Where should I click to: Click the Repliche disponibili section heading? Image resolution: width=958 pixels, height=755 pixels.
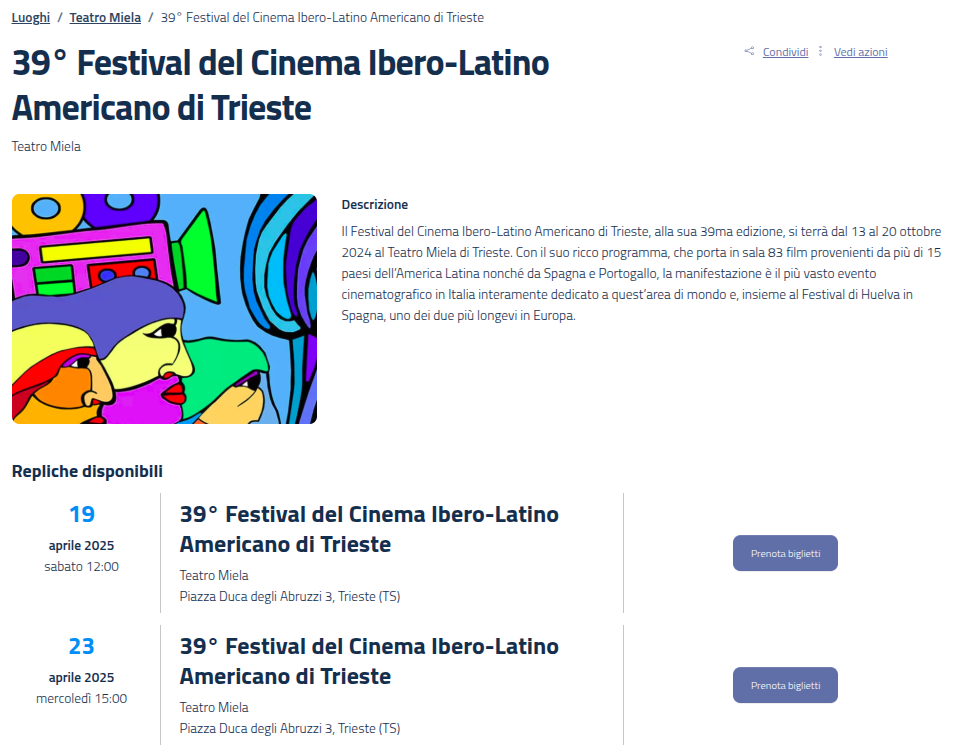(87, 471)
